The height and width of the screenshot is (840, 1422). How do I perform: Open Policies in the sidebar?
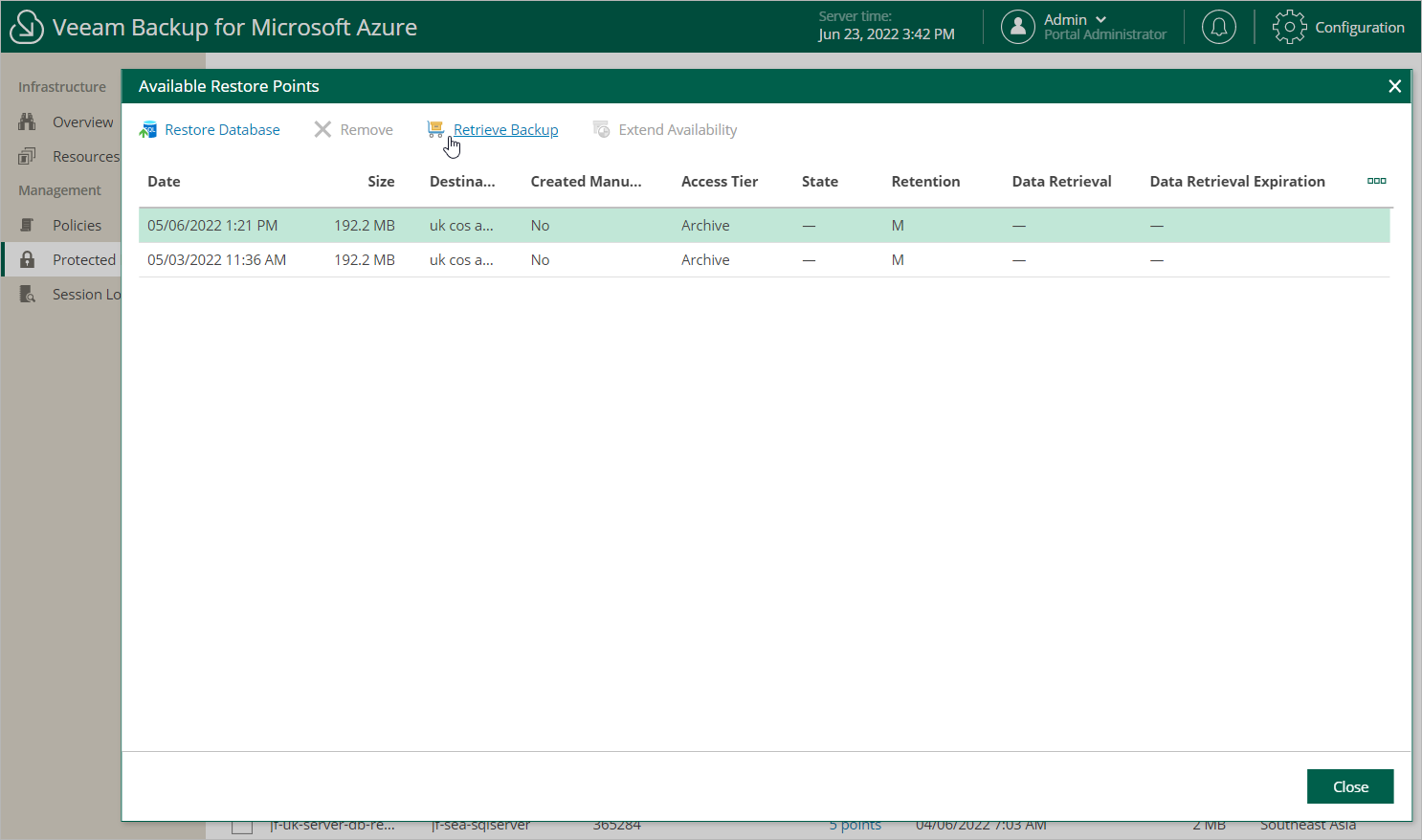click(x=77, y=226)
